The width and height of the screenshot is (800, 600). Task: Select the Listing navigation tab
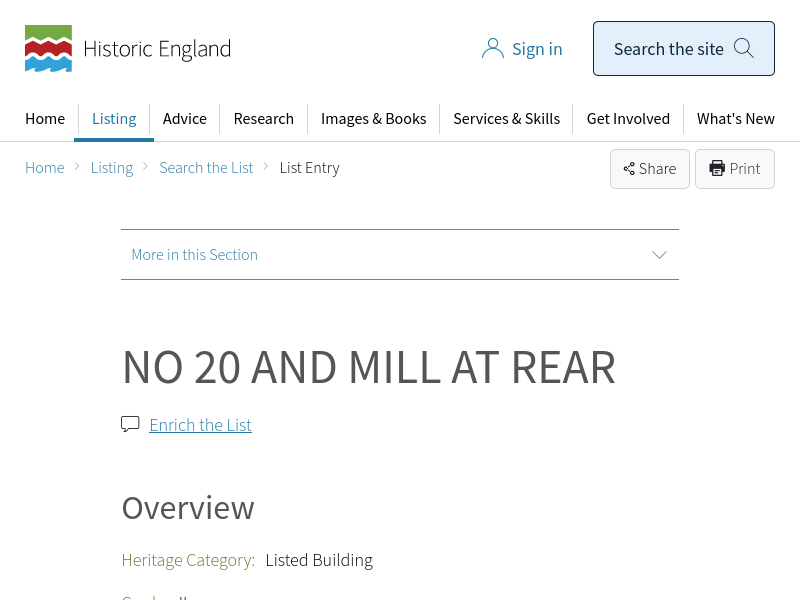[x=114, y=118]
